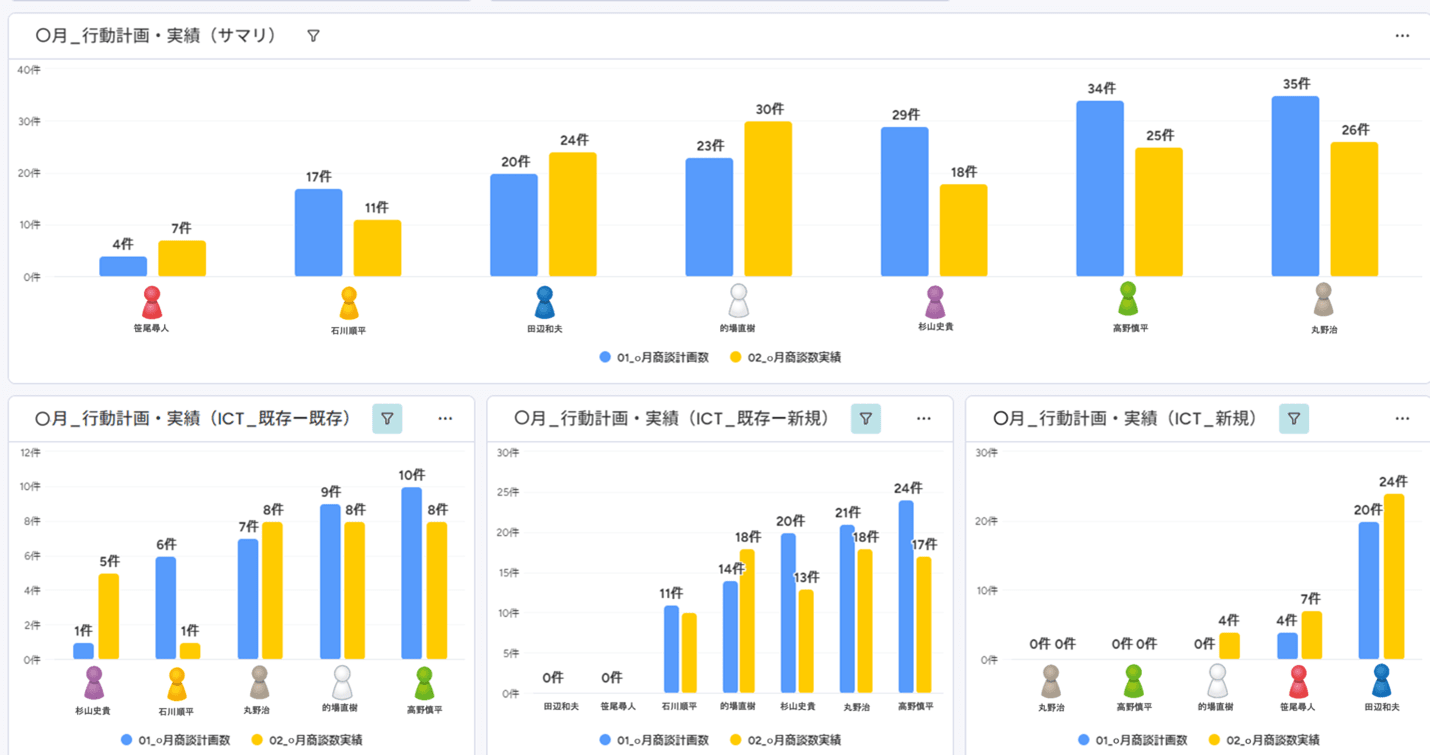
Task: Click blue 10件 bar in ICT_既存ー既存 chart
Action: 411,573
